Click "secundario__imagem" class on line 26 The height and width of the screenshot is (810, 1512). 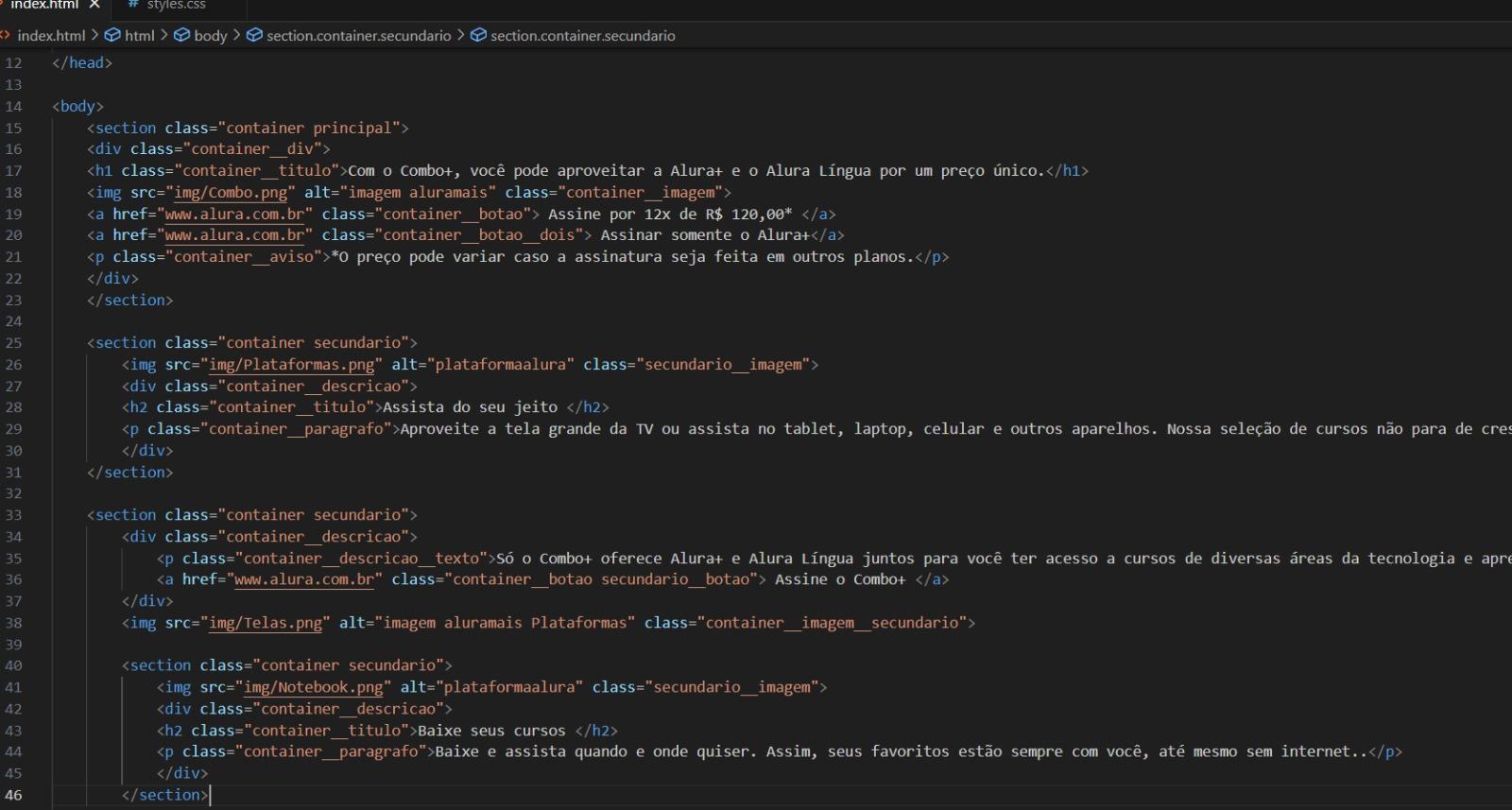[x=724, y=365]
